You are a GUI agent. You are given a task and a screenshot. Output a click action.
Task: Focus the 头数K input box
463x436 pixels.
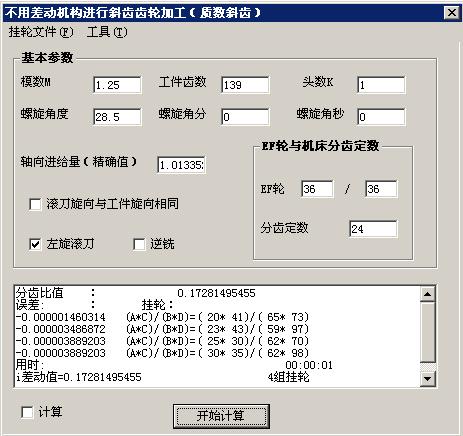coord(381,85)
